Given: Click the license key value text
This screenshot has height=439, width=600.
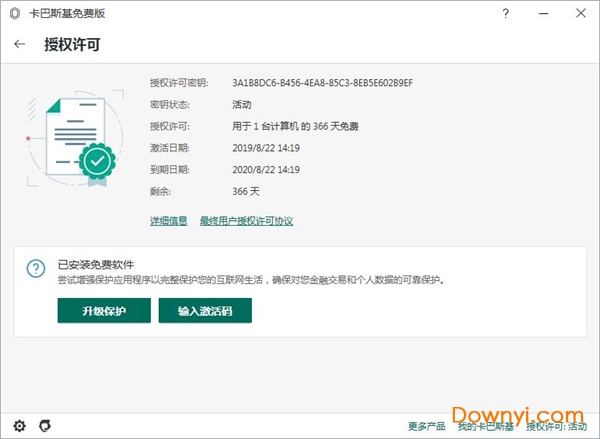Looking at the screenshot, I should [322, 82].
